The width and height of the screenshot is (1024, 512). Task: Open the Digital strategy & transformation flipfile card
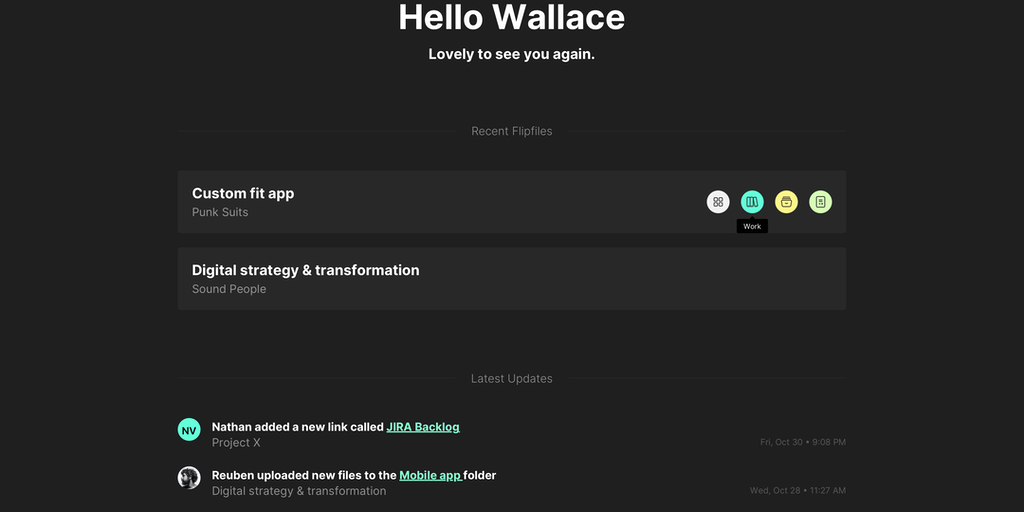(x=305, y=270)
